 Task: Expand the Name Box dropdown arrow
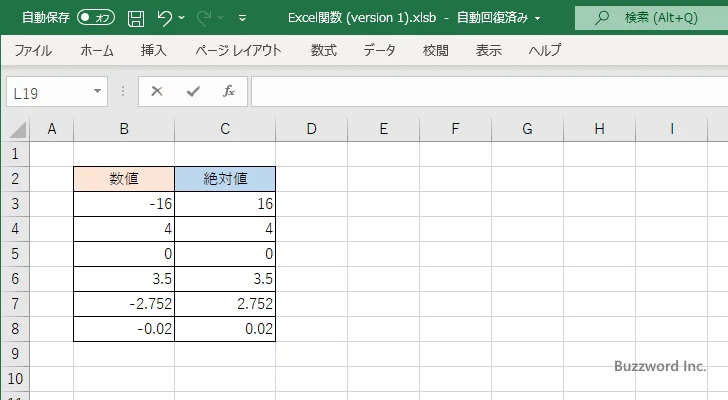[98, 91]
